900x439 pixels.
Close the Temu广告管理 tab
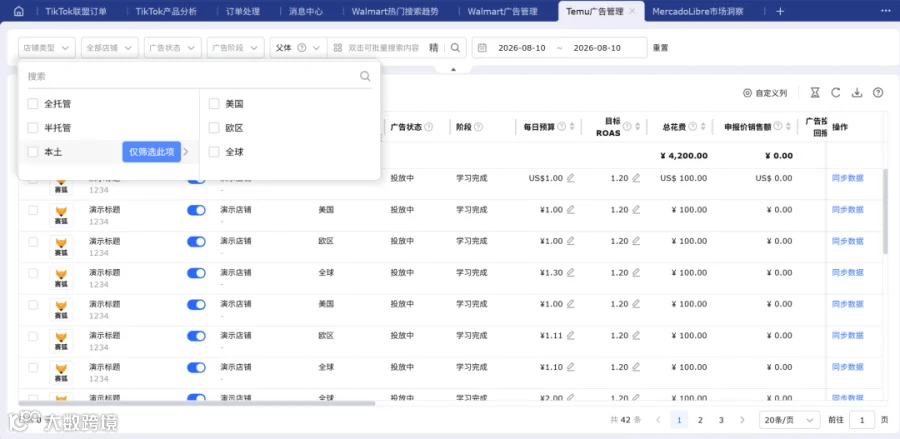tap(632, 11)
